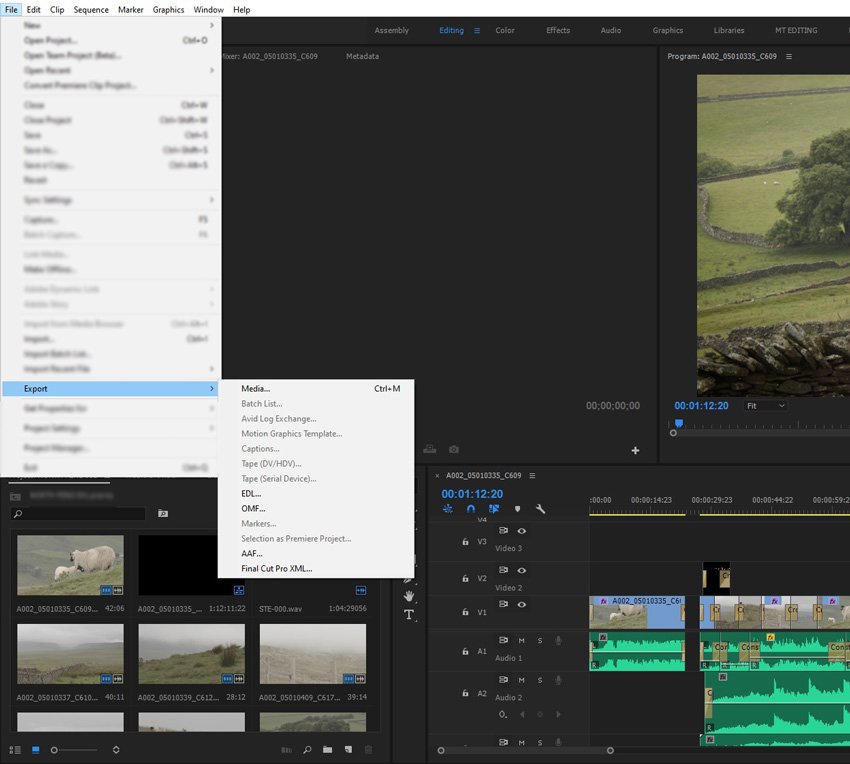The width and height of the screenshot is (850, 764).
Task: Solo the Audio 2 track
Action: 539,682
